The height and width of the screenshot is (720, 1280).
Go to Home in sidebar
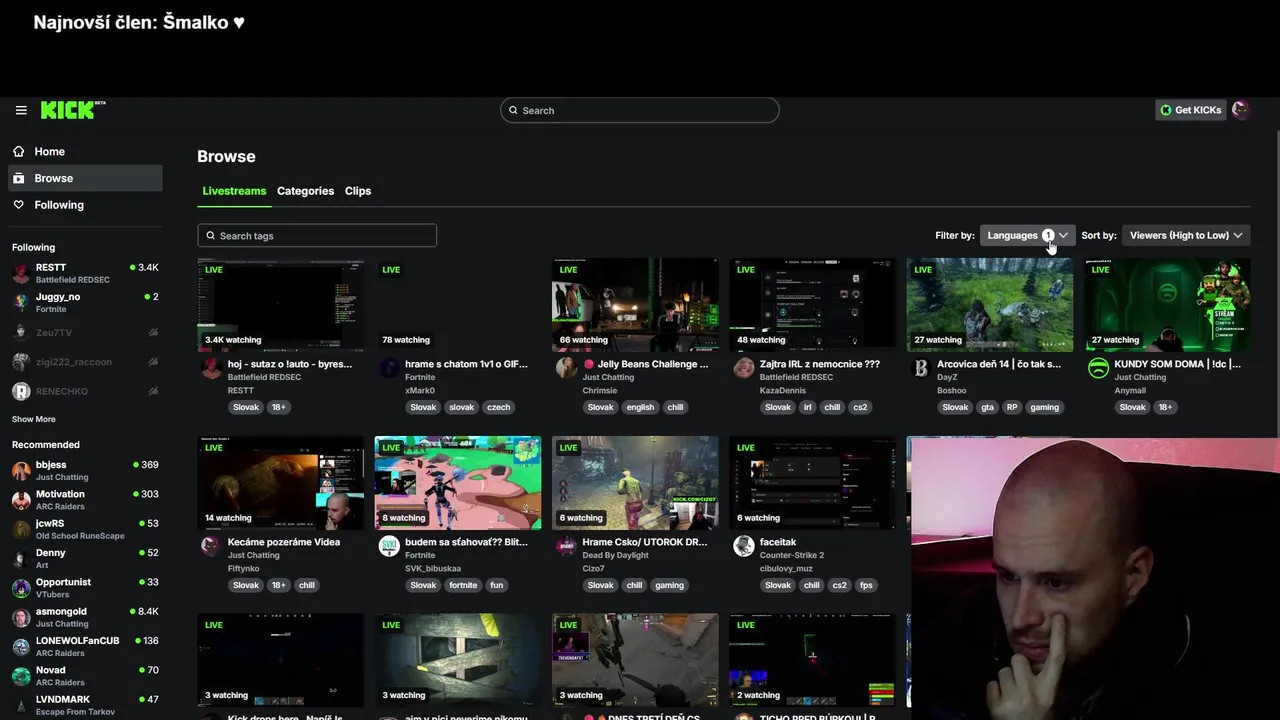(85, 151)
